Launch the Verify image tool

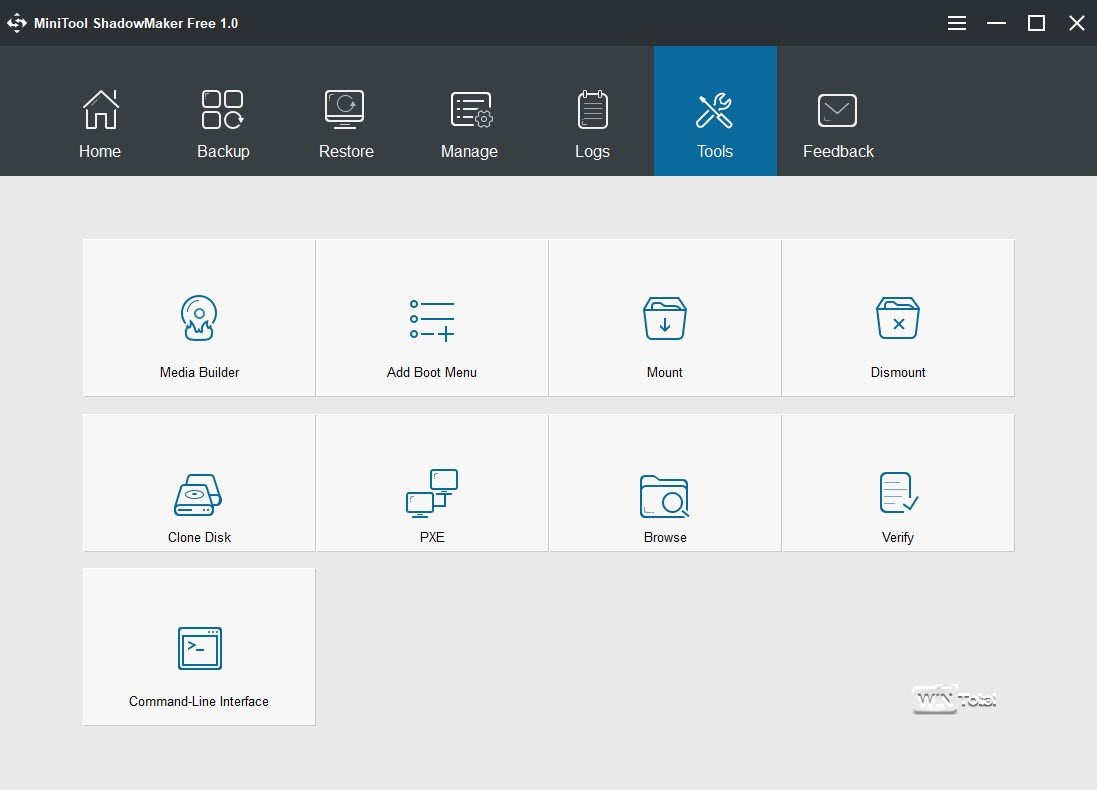[x=898, y=483]
